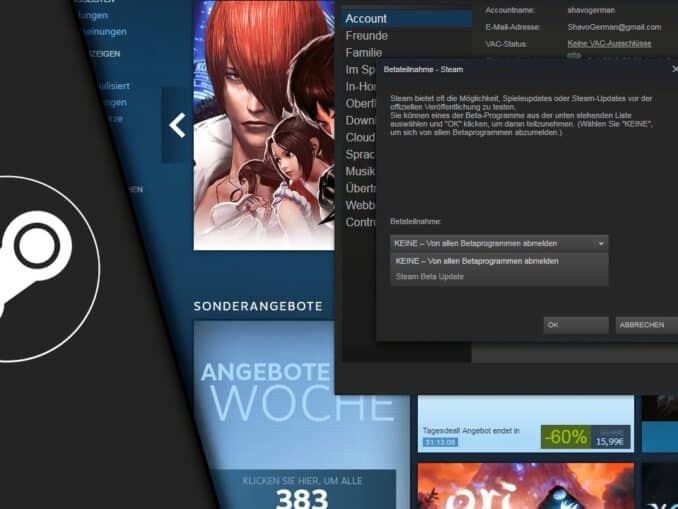Click the OK button in Betateilnahme dialog
The height and width of the screenshot is (509, 678).
pos(576,325)
